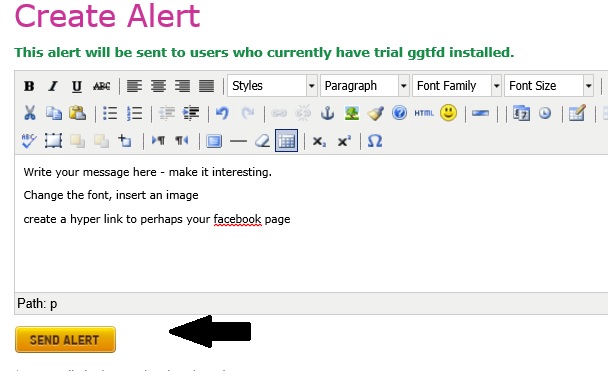The image size is (608, 371).
Task: Toggle underline formatting
Action: 77,86
